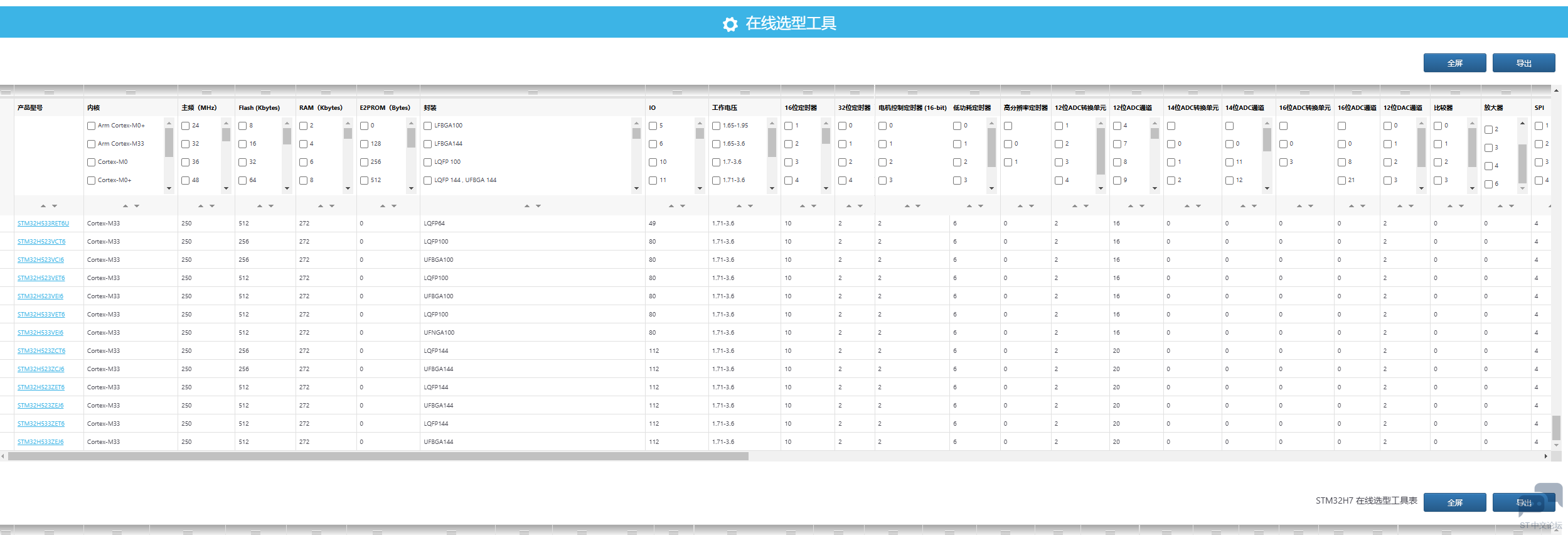
Task: Click the table's horizontal scrollbar thumb
Action: 378,457
